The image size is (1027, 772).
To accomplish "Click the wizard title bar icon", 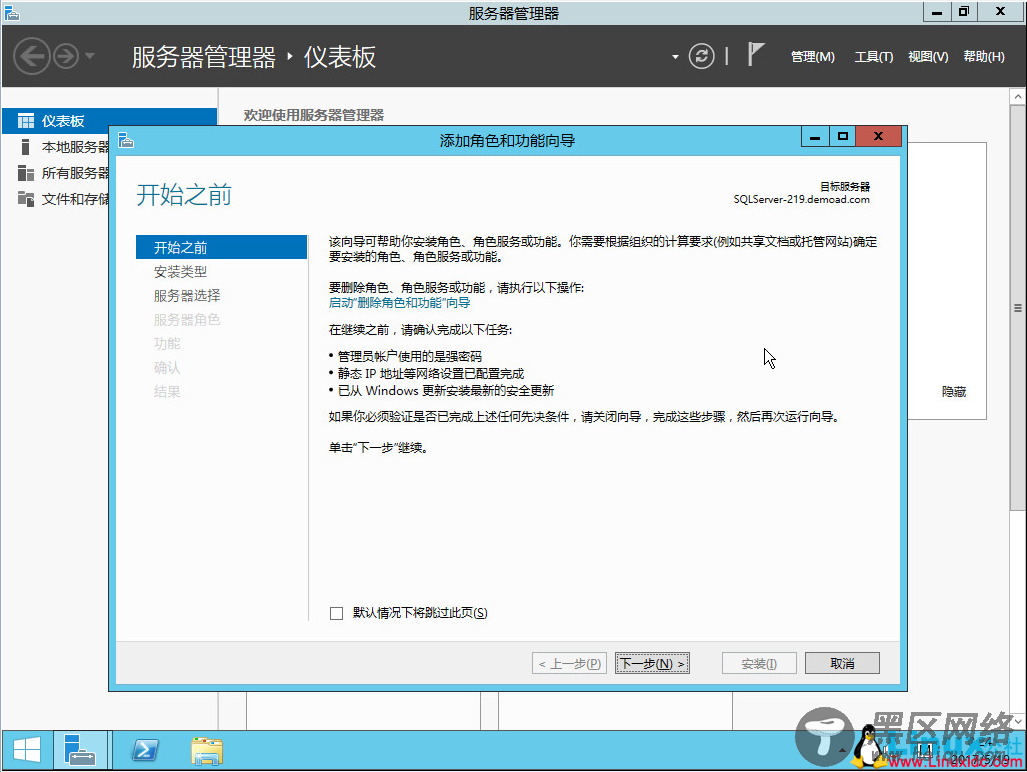I will coord(126,140).
